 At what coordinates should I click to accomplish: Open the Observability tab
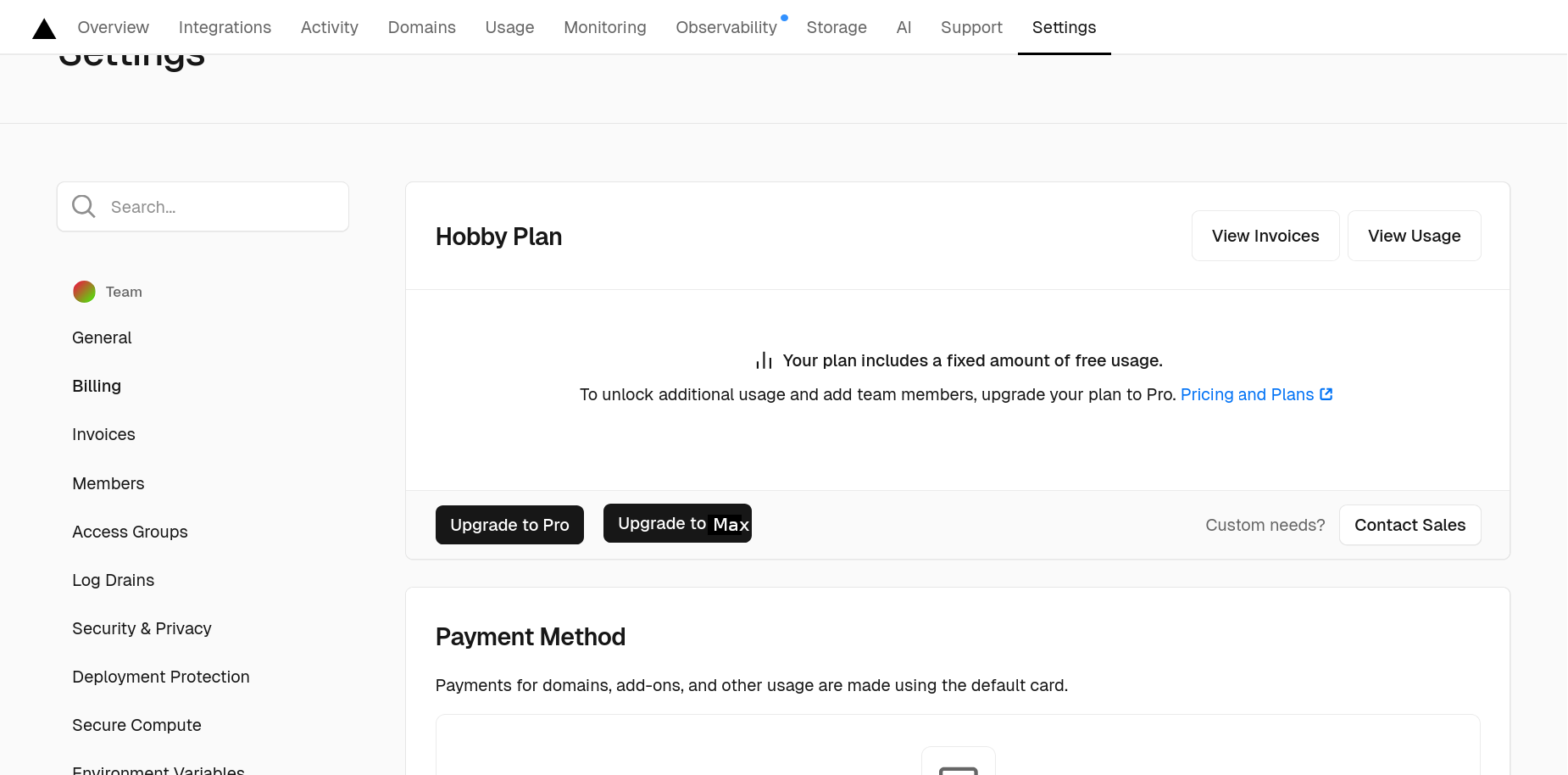click(x=726, y=27)
